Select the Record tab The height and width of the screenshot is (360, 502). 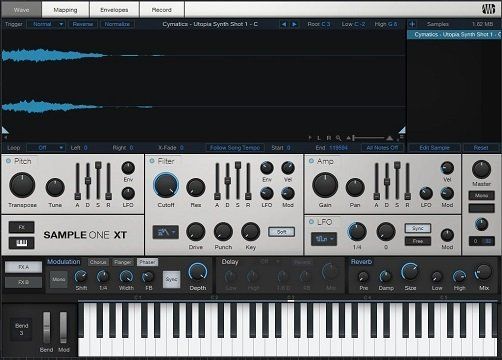click(162, 10)
